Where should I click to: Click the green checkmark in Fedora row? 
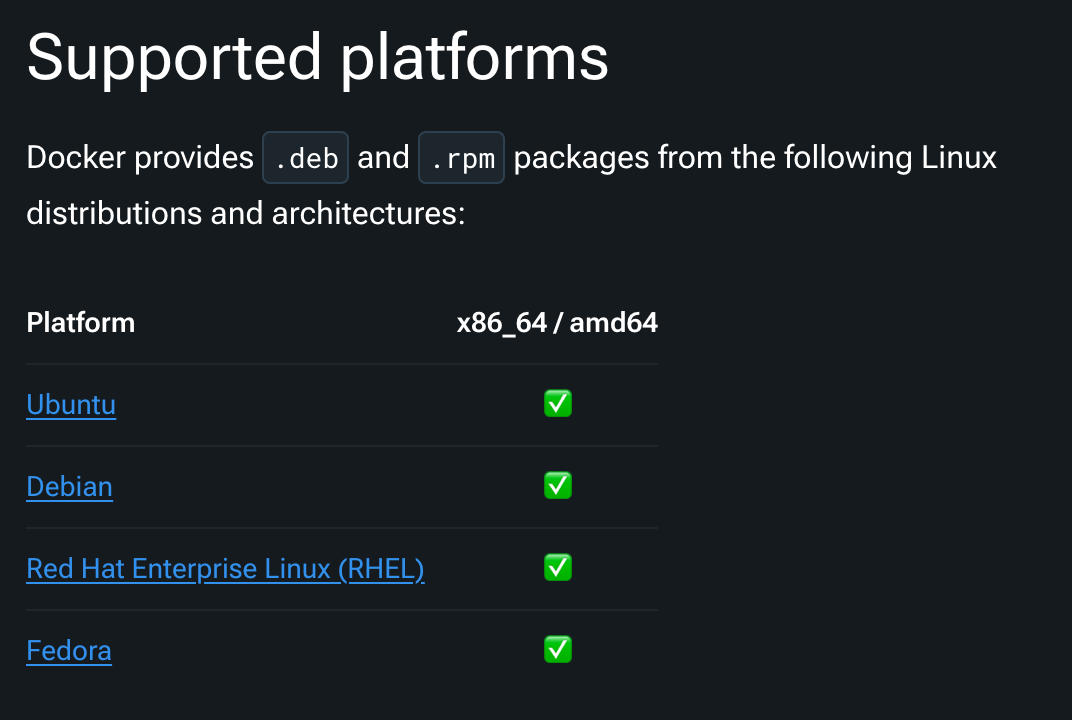click(558, 650)
